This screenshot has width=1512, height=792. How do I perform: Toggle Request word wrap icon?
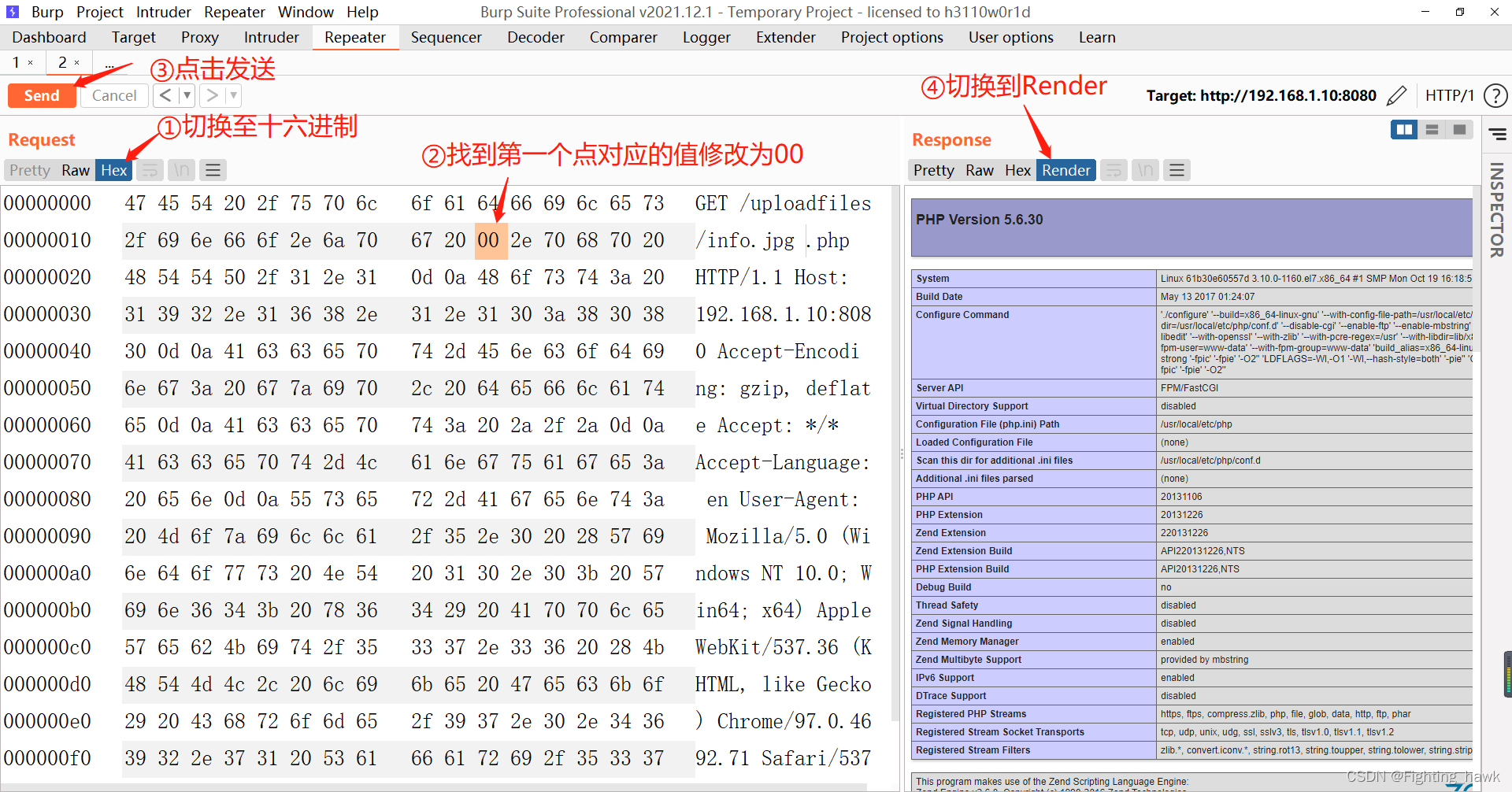coord(150,170)
